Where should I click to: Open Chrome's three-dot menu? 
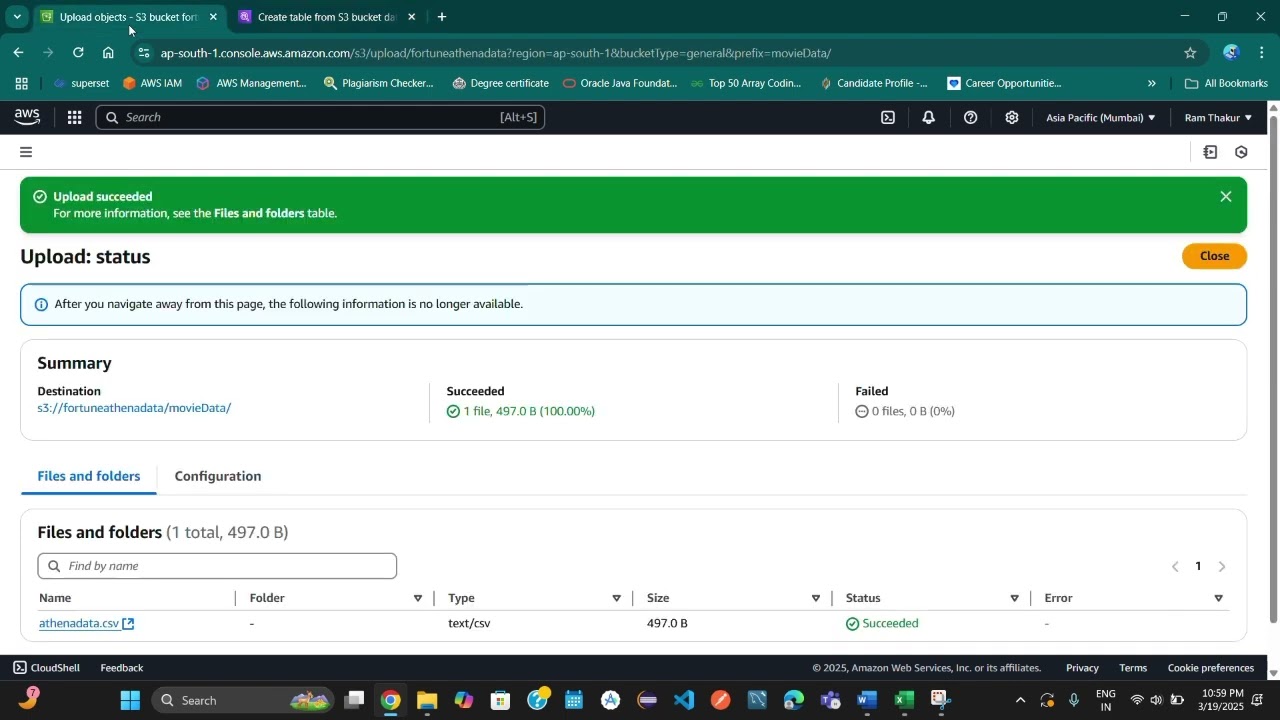point(1262,53)
